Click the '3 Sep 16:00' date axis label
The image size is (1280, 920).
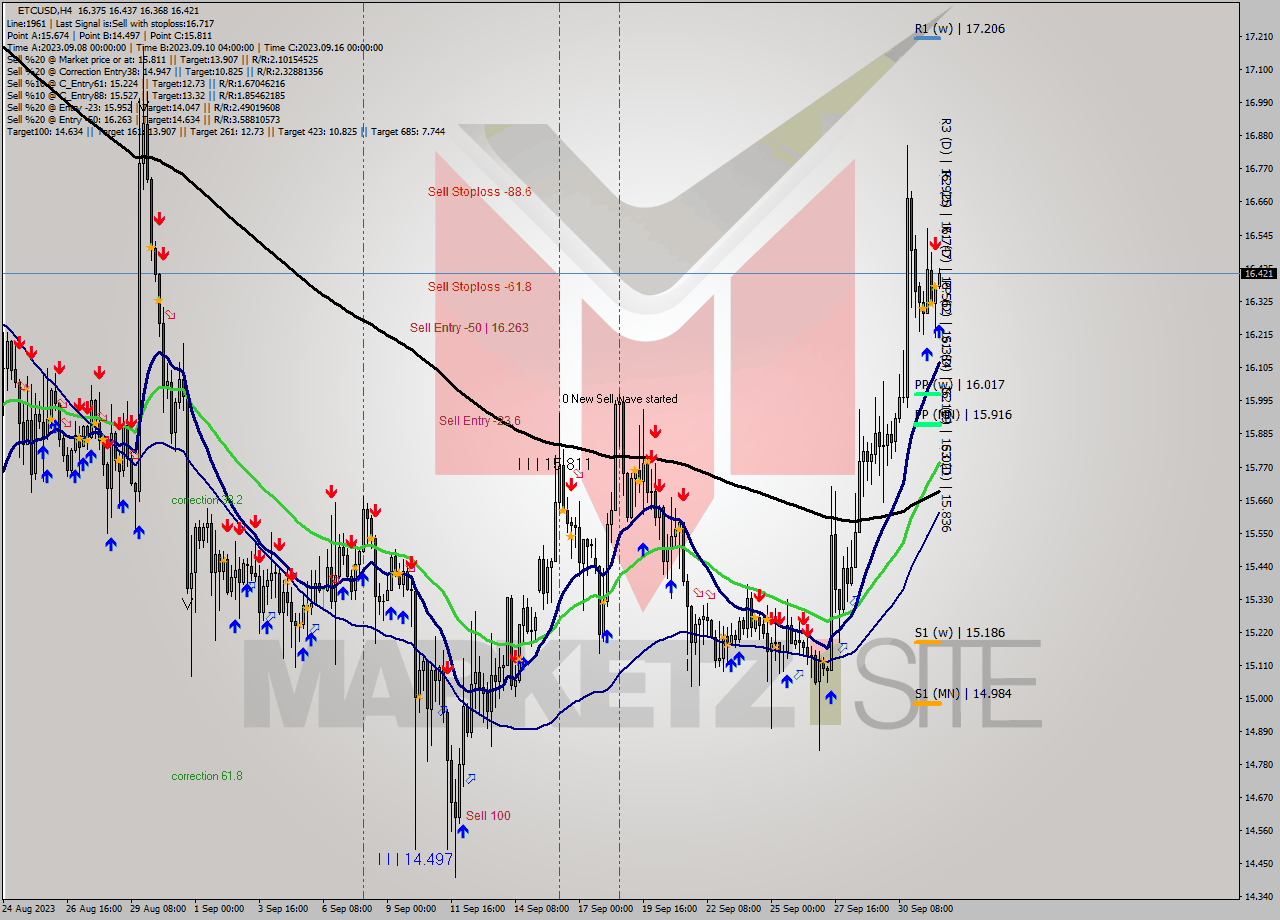coord(284,909)
